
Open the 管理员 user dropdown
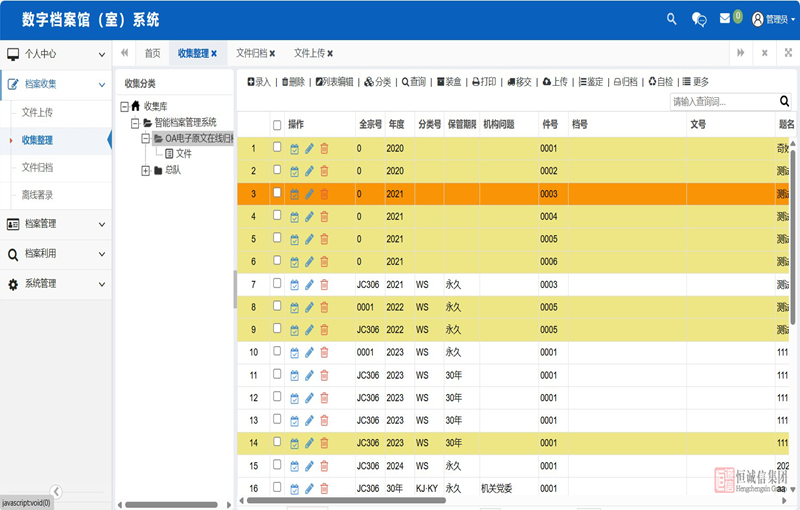[773, 19]
